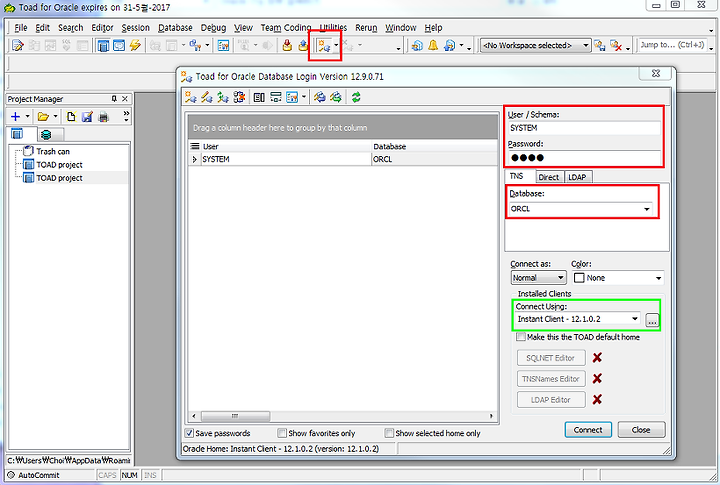
Task: Click the Color None white swatch box
Action: coord(579,278)
